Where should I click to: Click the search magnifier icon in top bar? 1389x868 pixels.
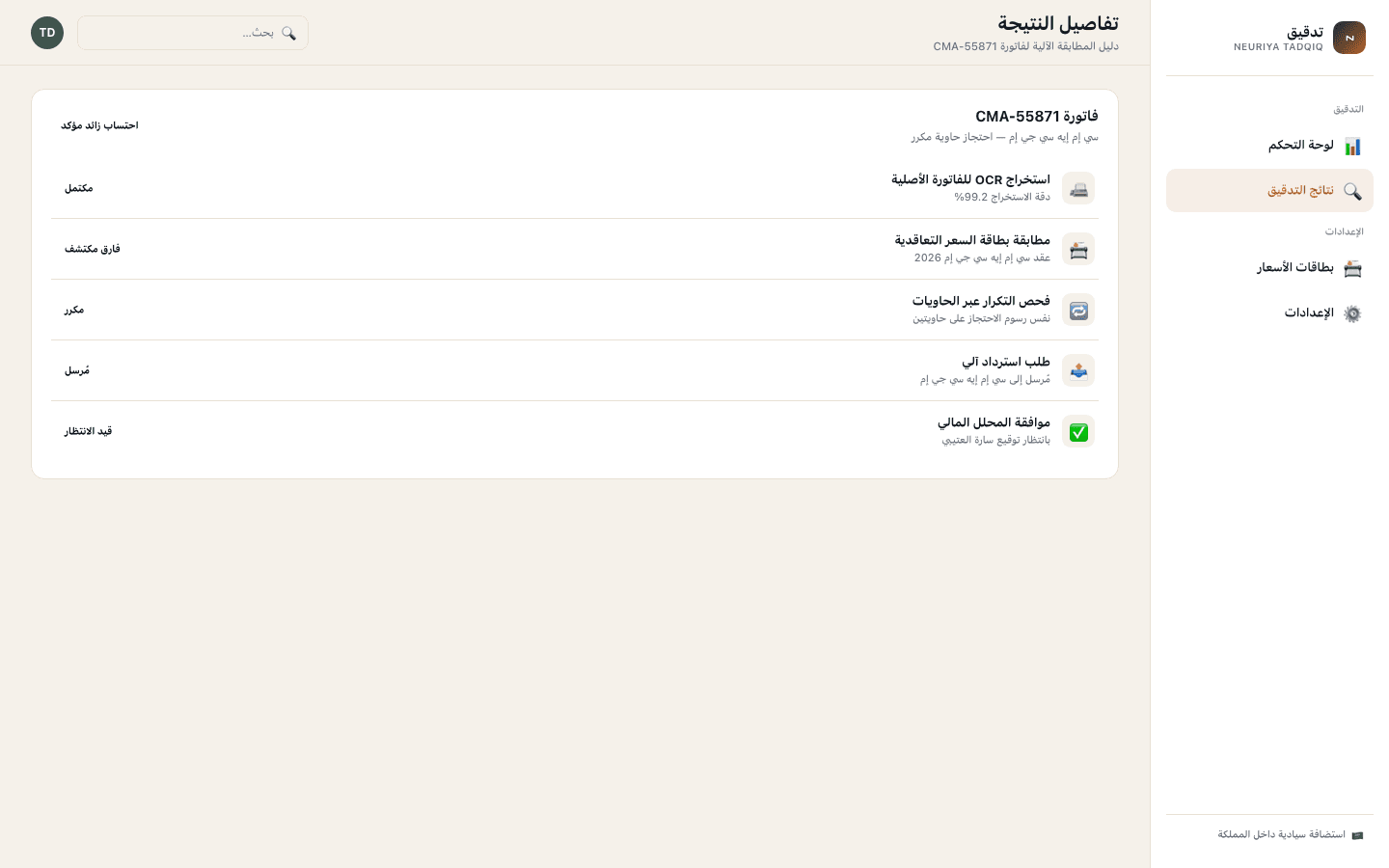[288, 33]
